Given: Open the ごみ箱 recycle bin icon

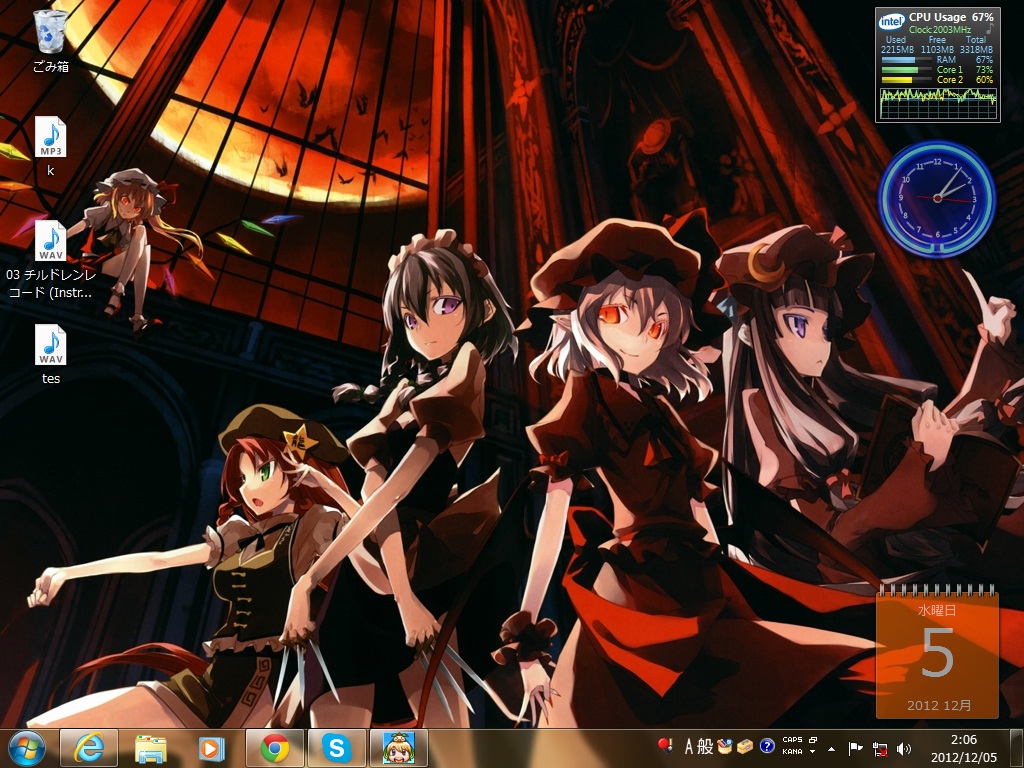Looking at the screenshot, I should pos(50,40).
